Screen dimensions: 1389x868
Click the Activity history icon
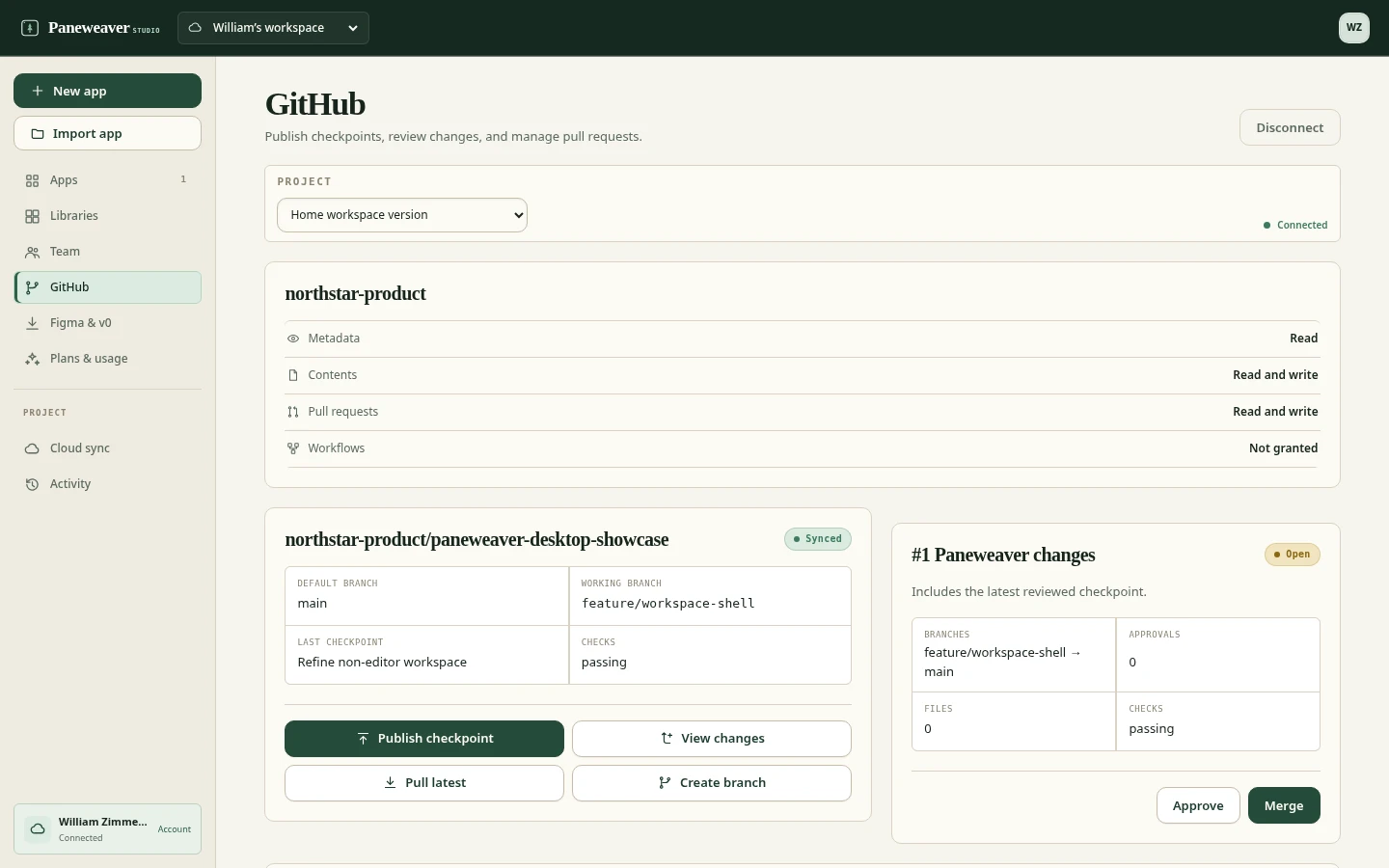tap(32, 484)
